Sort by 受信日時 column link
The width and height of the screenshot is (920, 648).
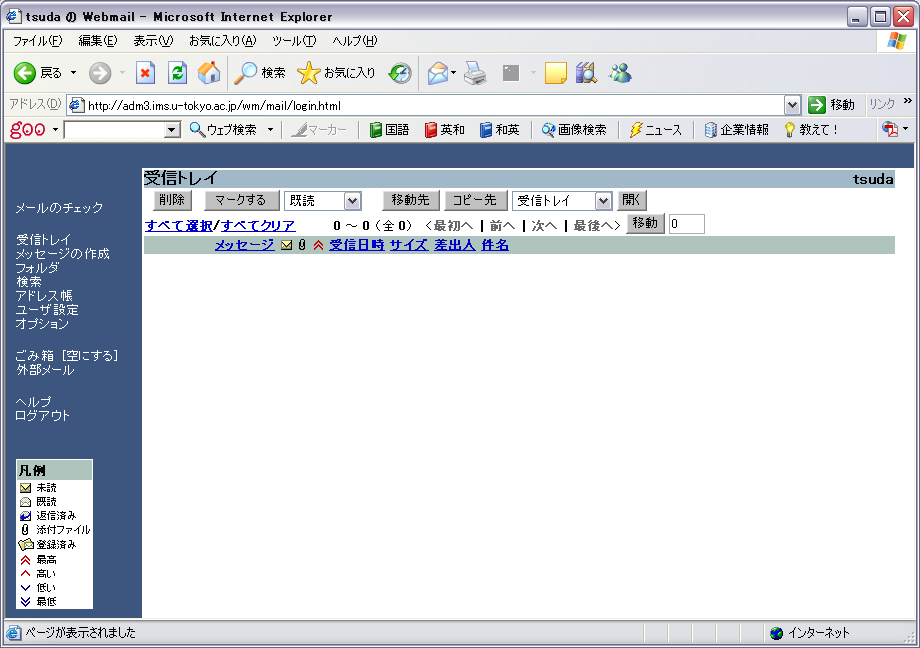click(x=357, y=245)
